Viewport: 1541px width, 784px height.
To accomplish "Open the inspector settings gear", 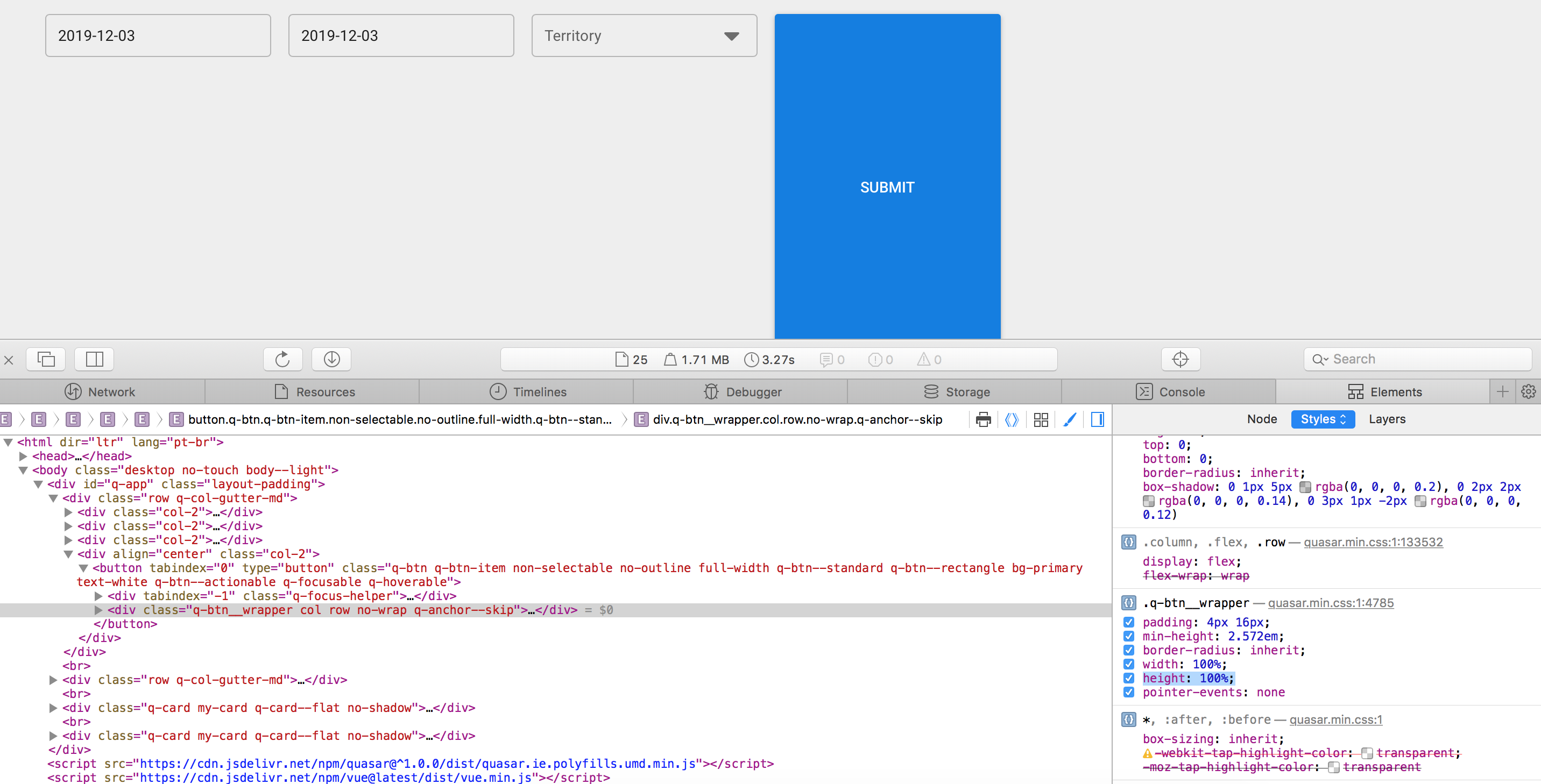I will (1529, 391).
